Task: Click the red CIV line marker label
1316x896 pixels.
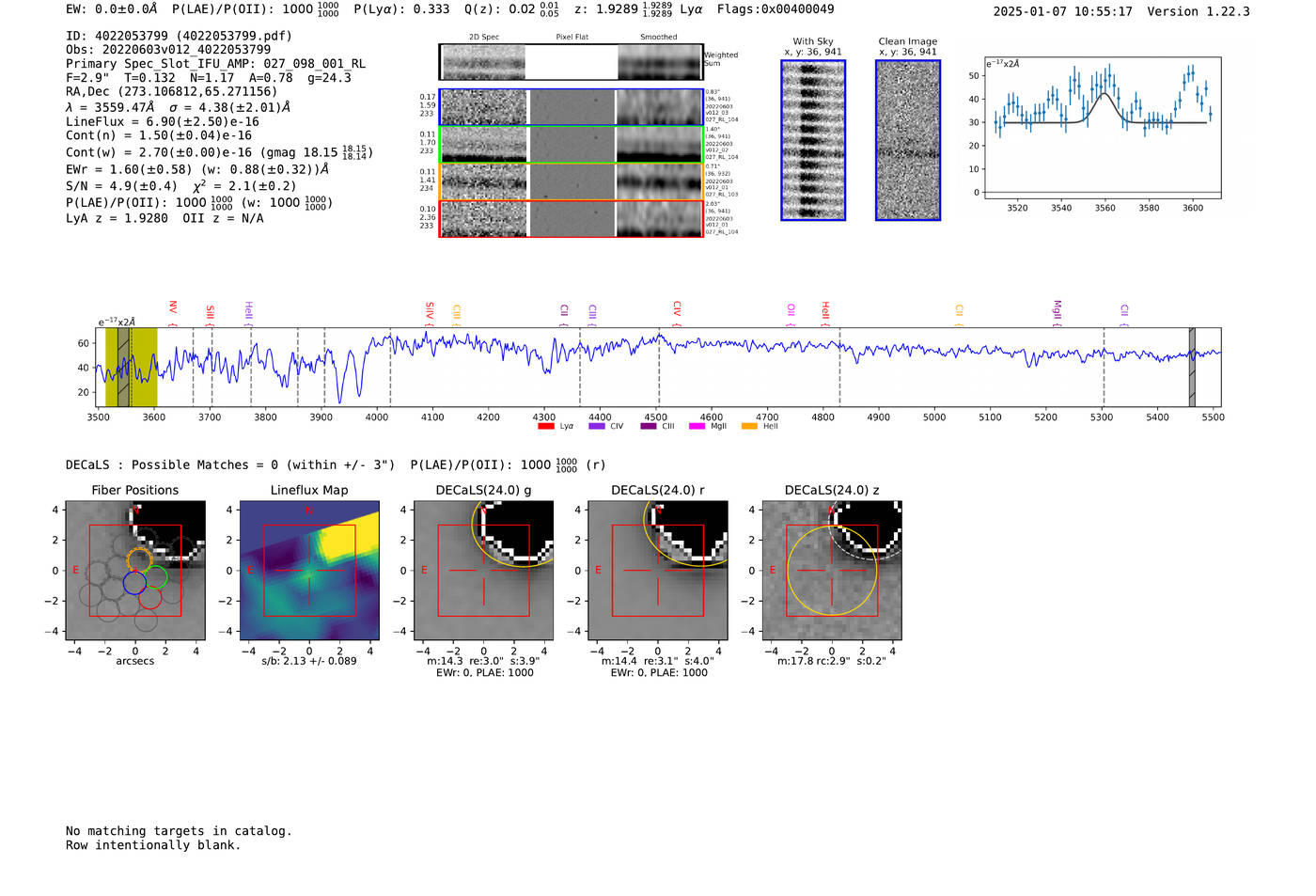Action: click(x=677, y=309)
